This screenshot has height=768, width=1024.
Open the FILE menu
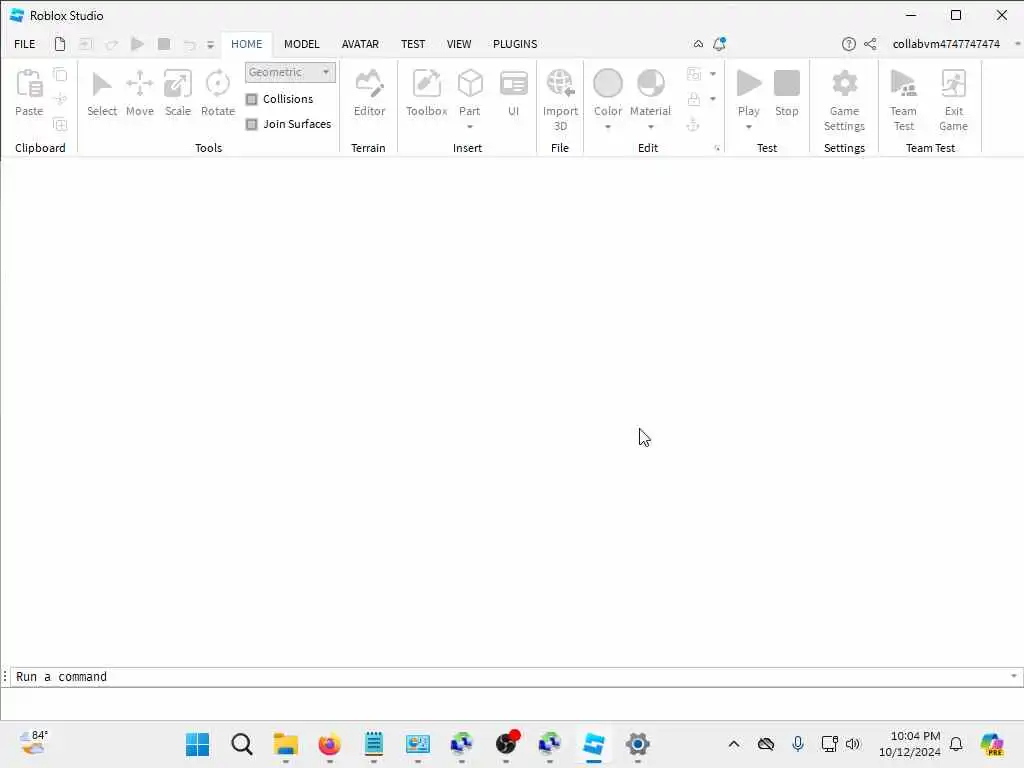click(x=25, y=44)
